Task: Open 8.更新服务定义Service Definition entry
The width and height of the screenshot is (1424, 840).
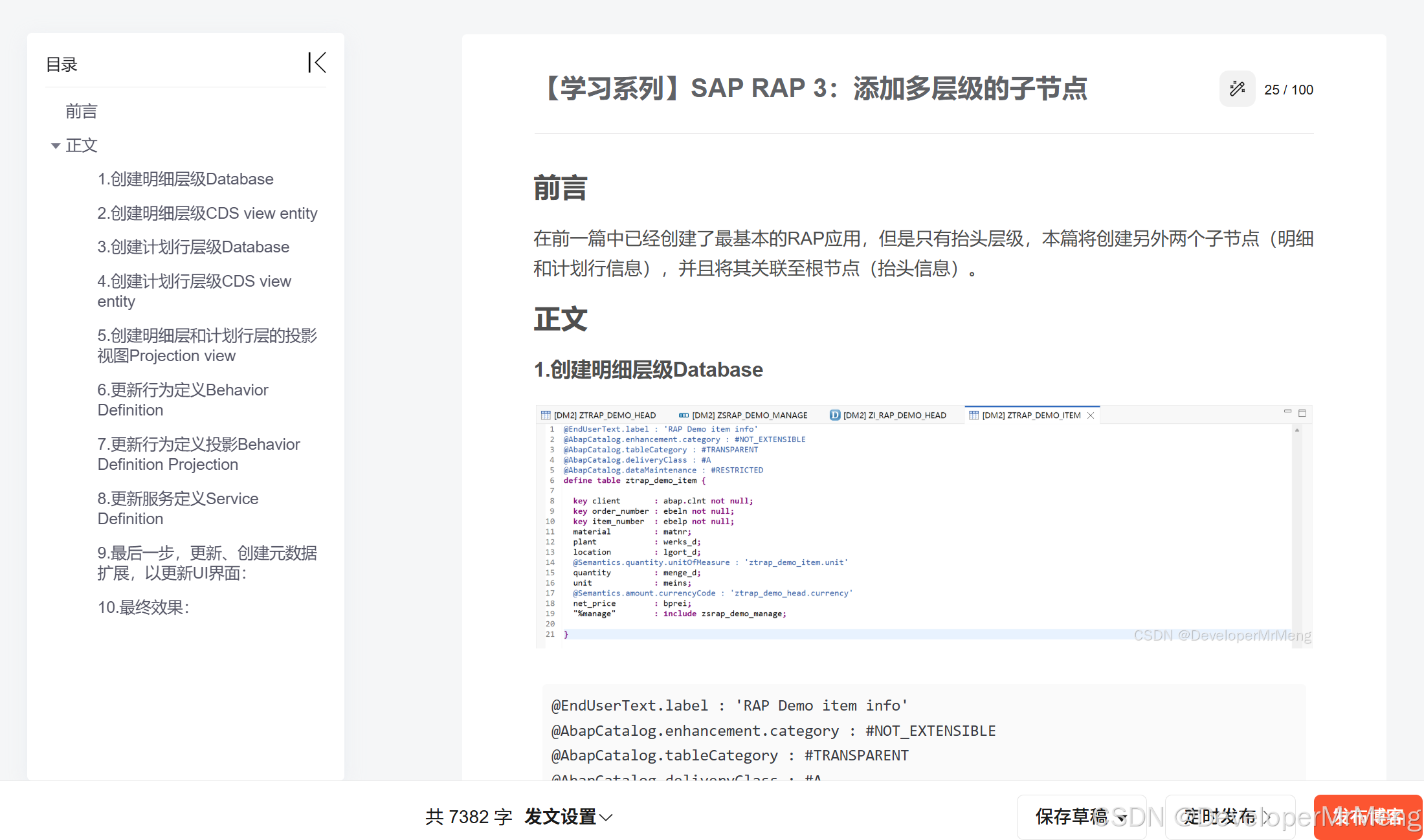Action: pyautogui.click(x=177, y=509)
